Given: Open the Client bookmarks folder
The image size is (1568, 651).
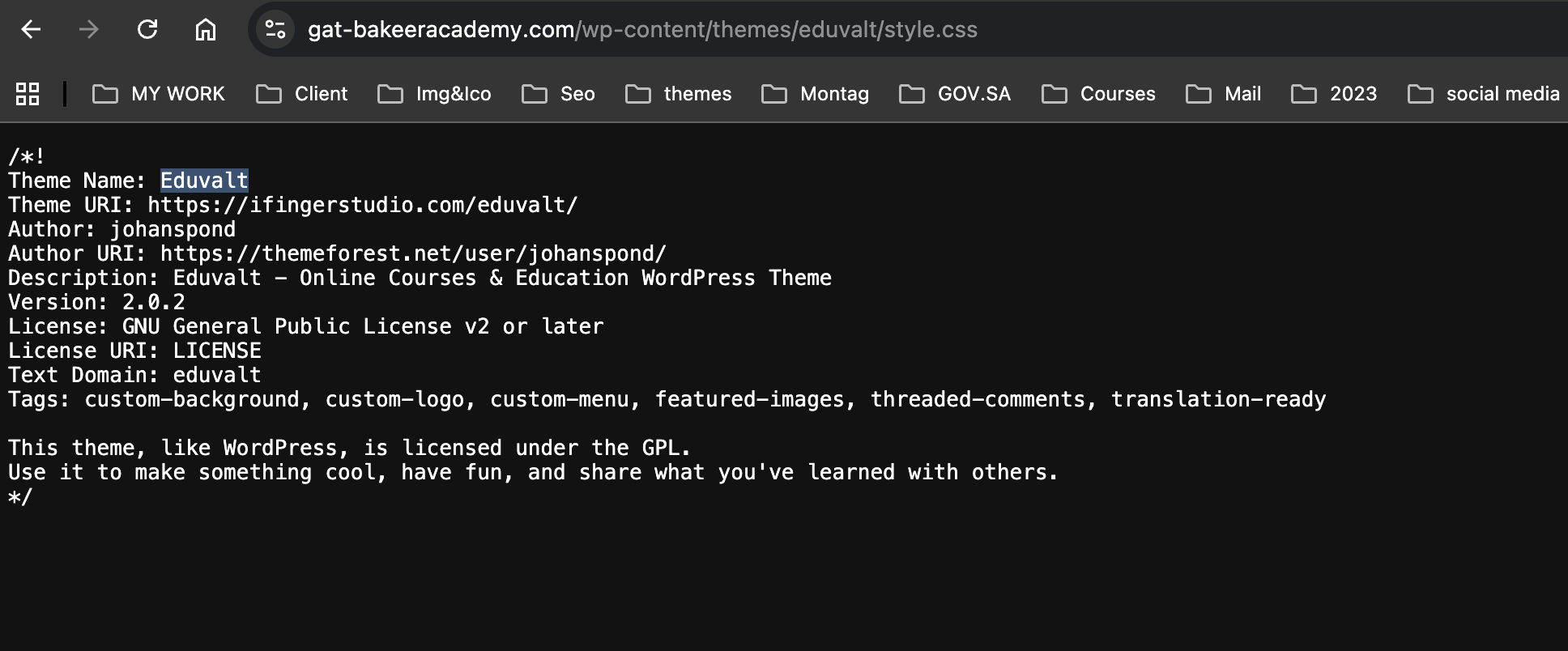Looking at the screenshot, I should 301,94.
